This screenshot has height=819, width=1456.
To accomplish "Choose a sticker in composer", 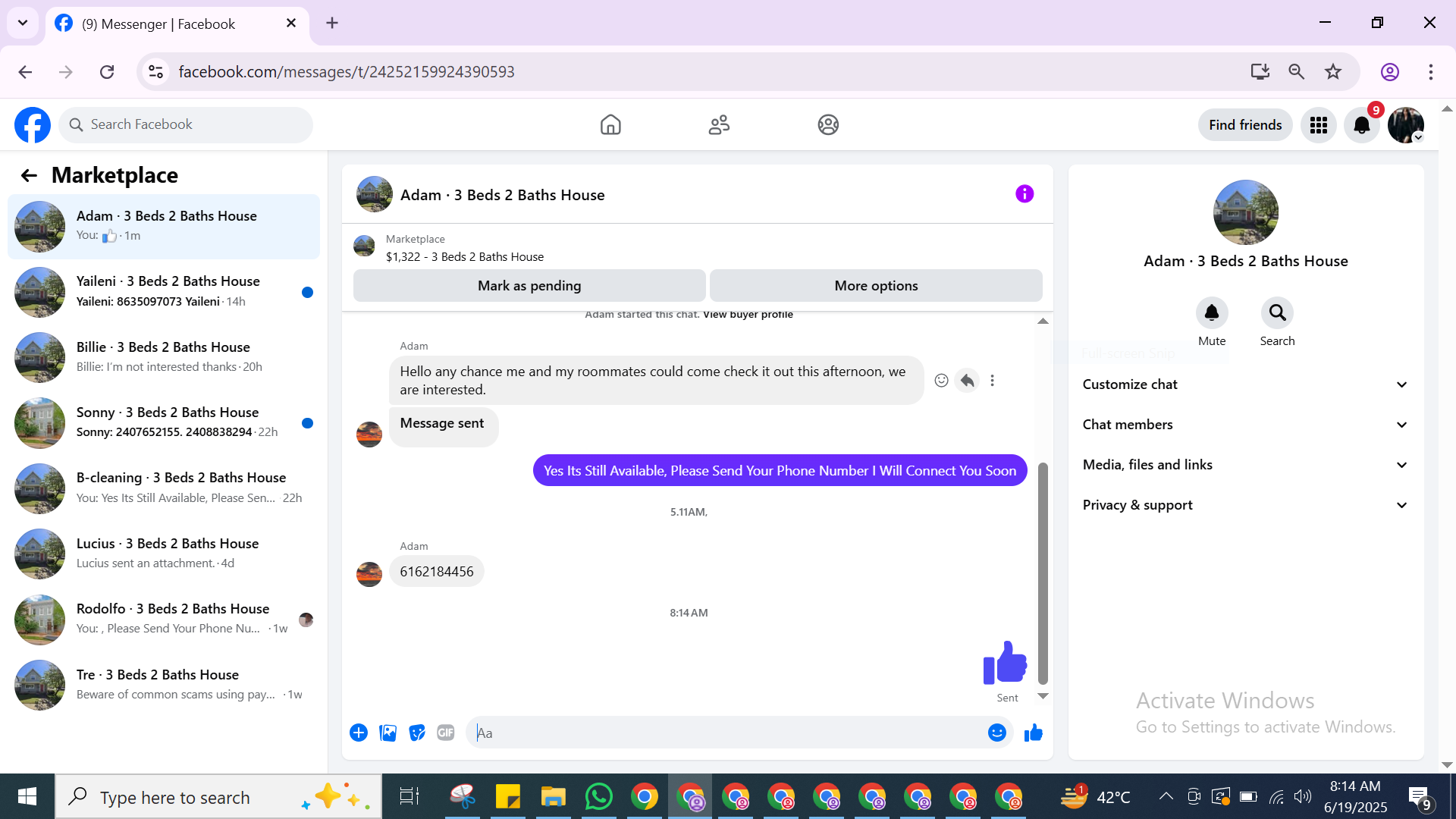I will pyautogui.click(x=416, y=733).
